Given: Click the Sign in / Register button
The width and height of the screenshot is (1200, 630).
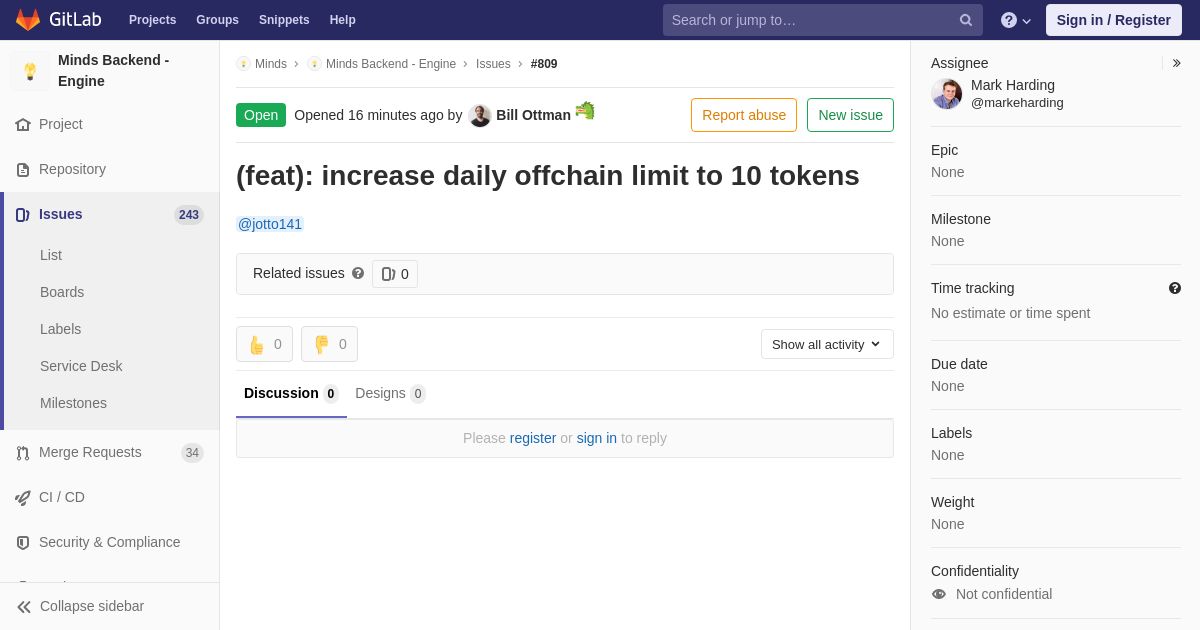Looking at the screenshot, I should (x=1114, y=20).
